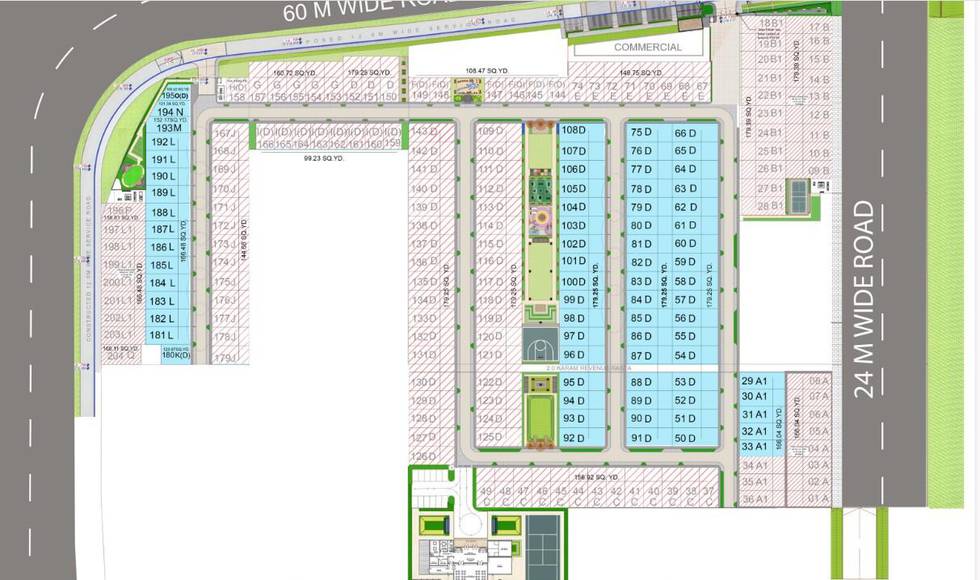Click the 99.23 SQ.YD. size label
Screen dimensions: 980x580
click(x=324, y=159)
